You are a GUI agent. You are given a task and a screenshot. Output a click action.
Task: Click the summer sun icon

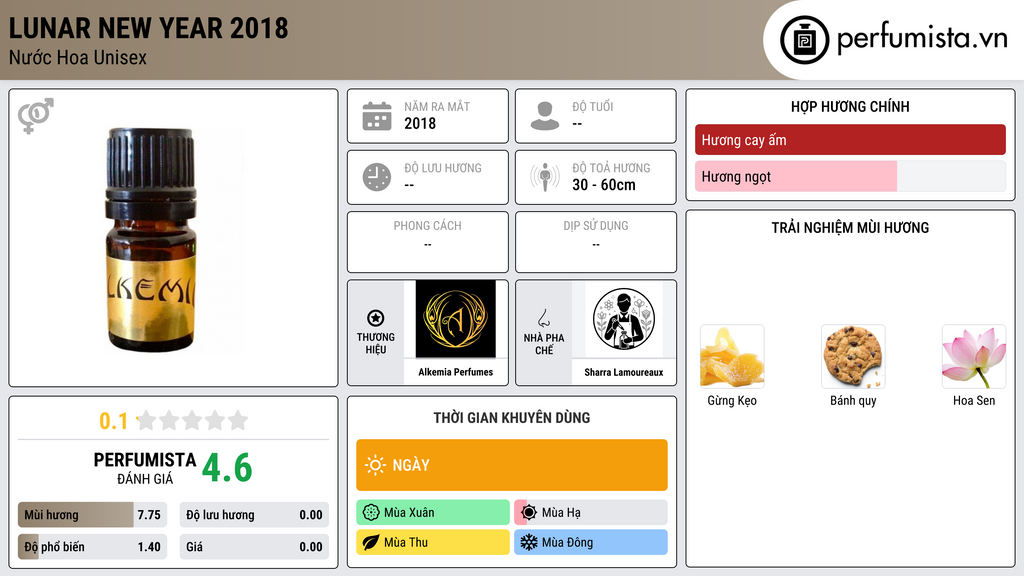pyautogui.click(x=529, y=513)
